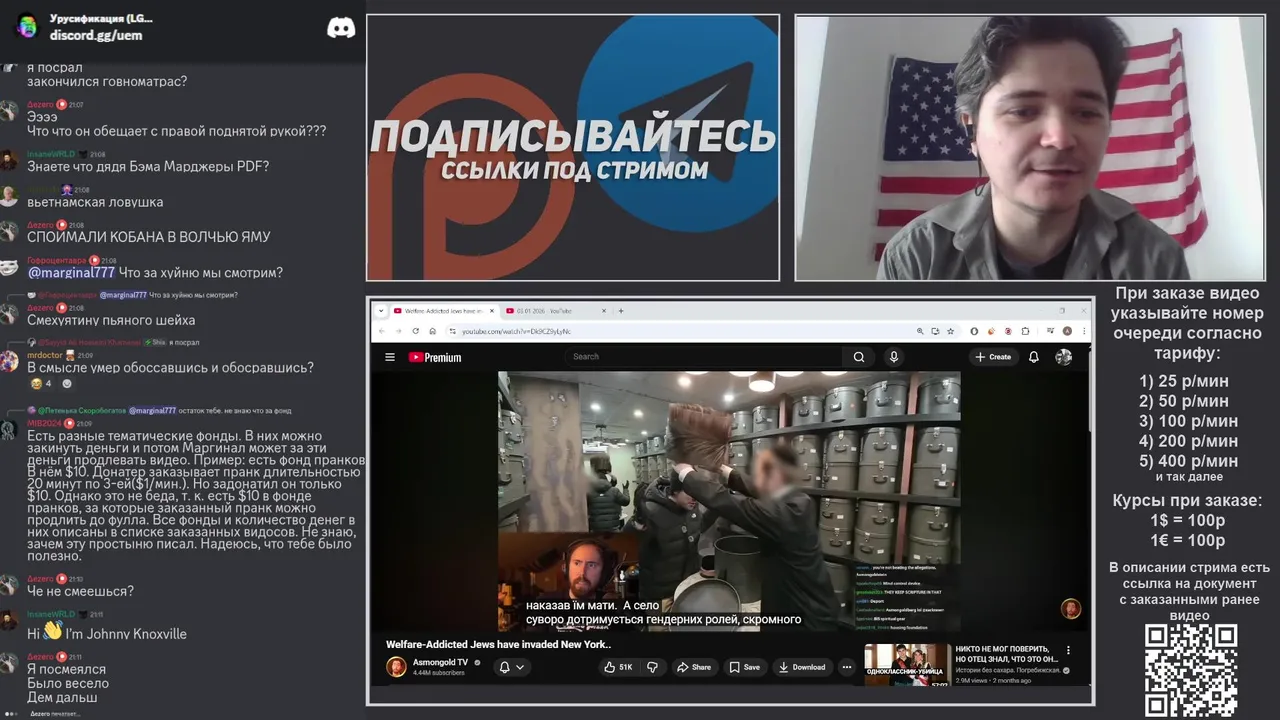Image resolution: width=1280 pixels, height=720 pixels.
Task: Click the MIB2024 username in chat
Action: 44,424
